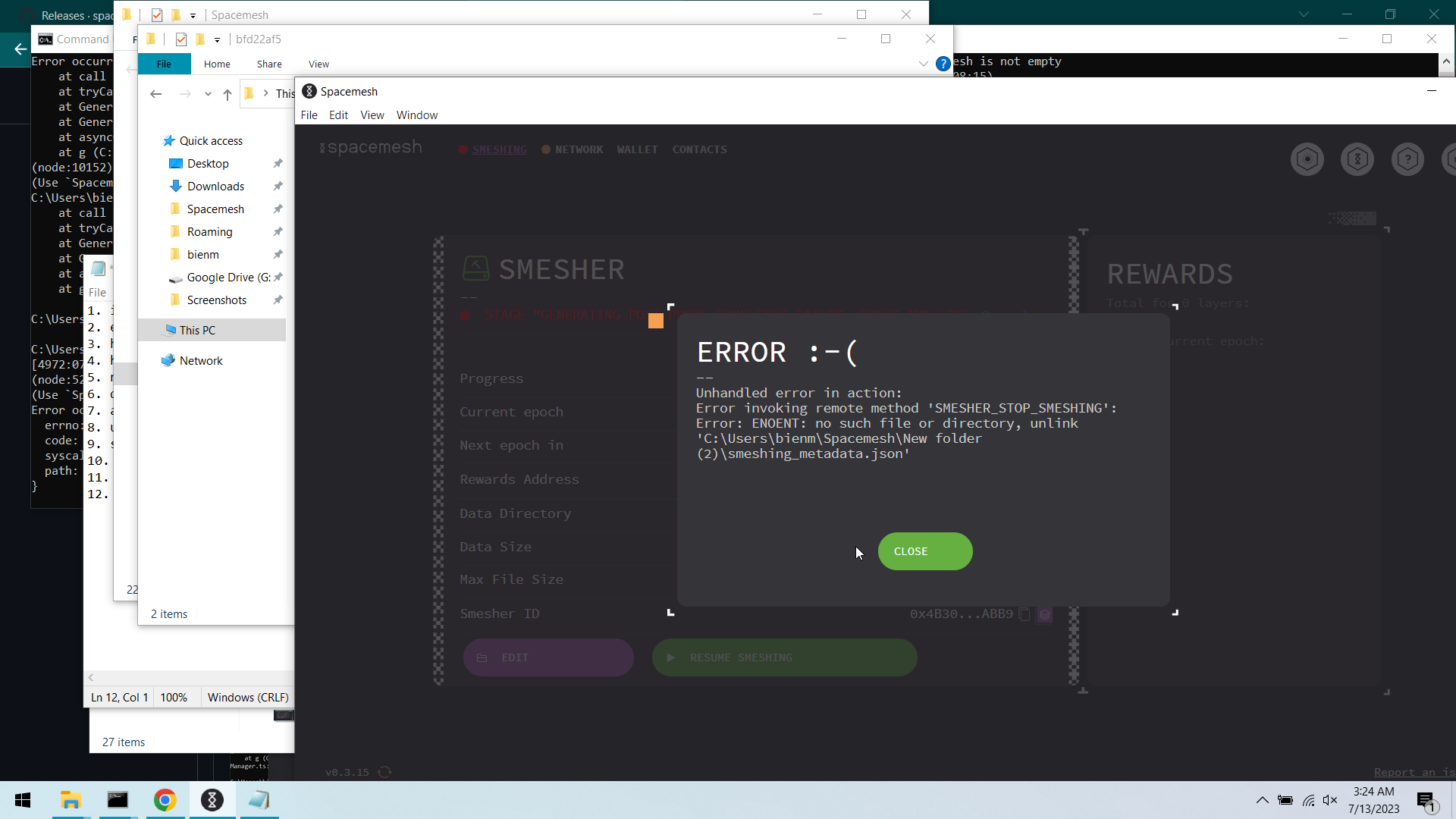Image resolution: width=1456 pixels, height=819 pixels.
Task: Open the Edit menu in Spacemesh
Action: tap(338, 115)
